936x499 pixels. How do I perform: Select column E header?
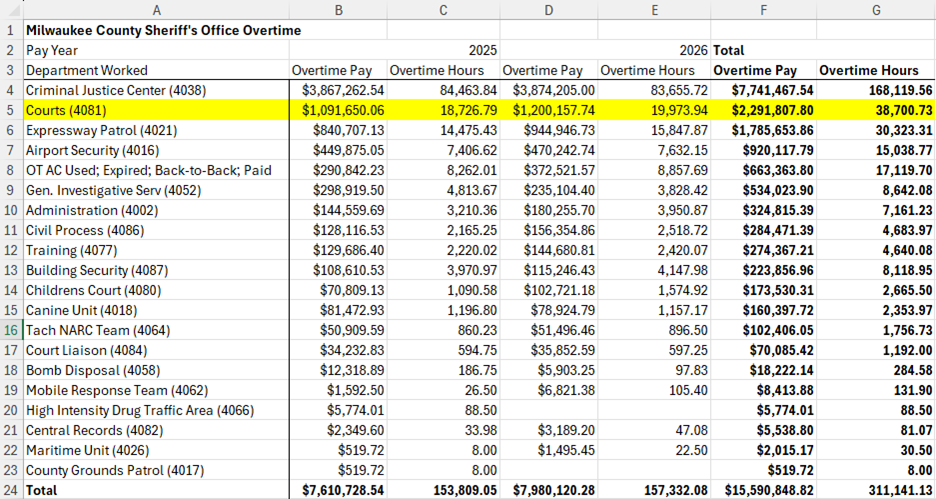tap(654, 10)
